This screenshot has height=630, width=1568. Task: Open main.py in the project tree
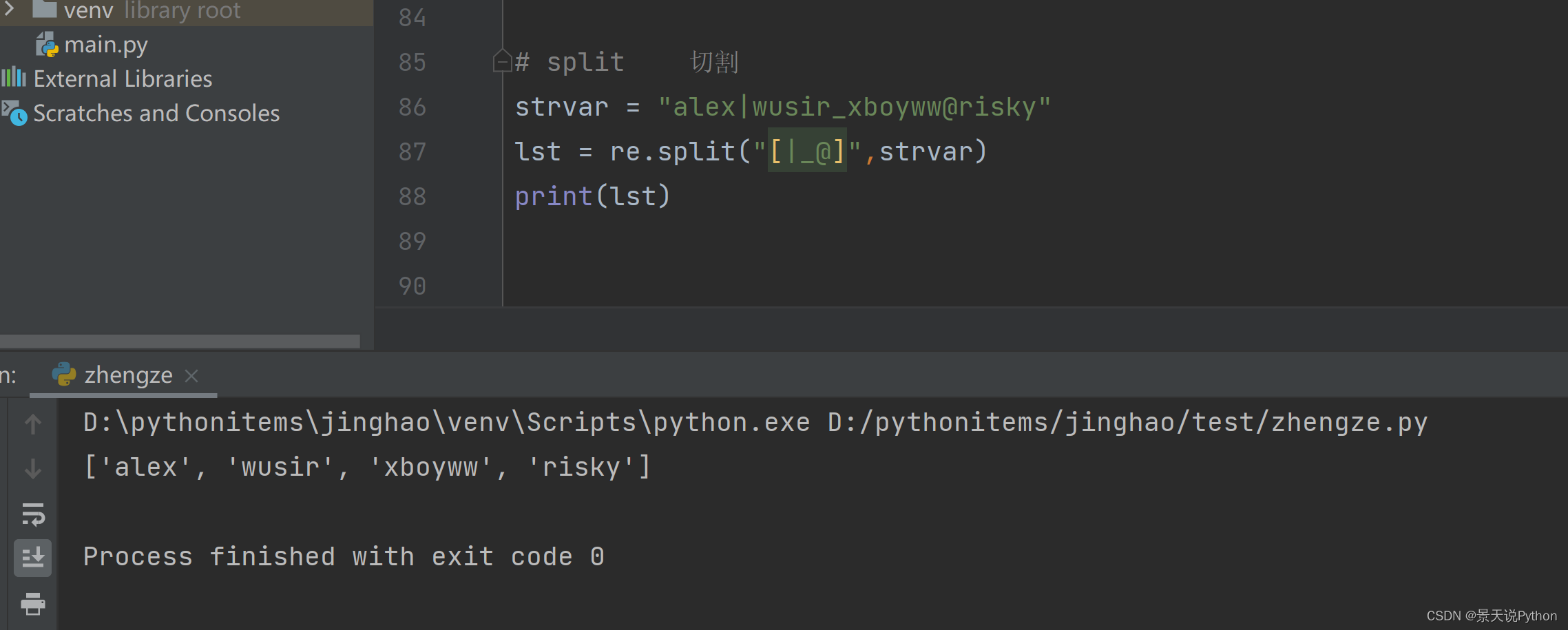click(106, 45)
